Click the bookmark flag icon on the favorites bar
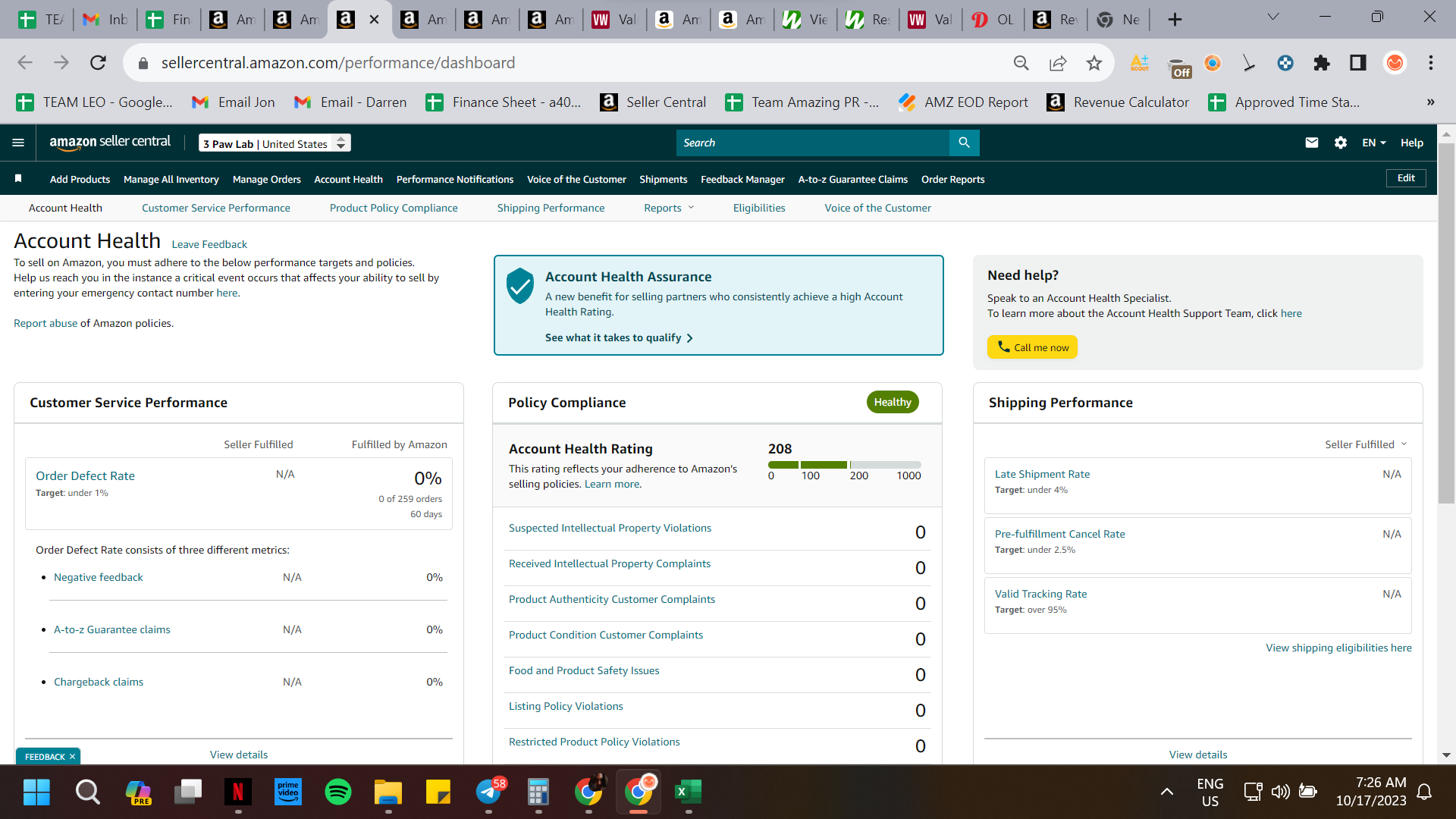The width and height of the screenshot is (1456, 819). pyautogui.click(x=18, y=179)
